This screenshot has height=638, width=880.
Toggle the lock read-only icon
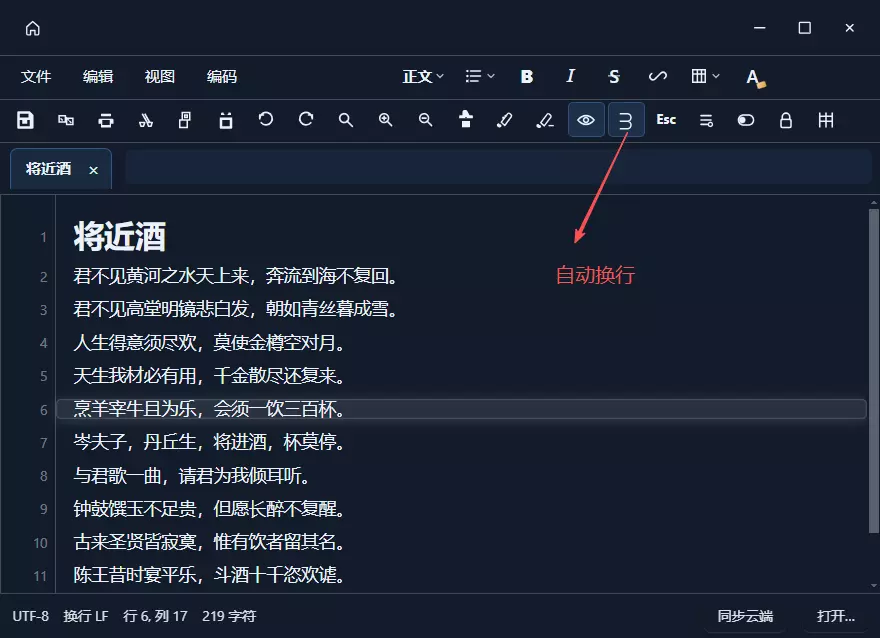coord(786,120)
